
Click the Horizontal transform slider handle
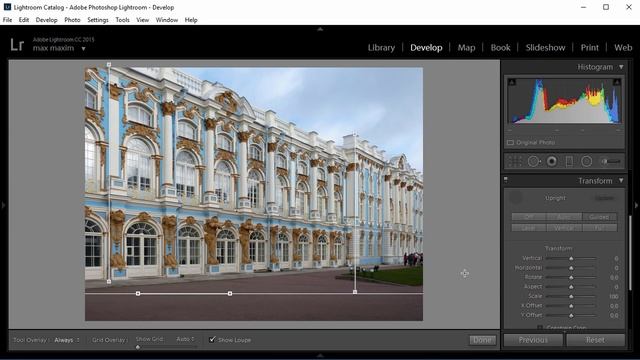click(x=571, y=268)
